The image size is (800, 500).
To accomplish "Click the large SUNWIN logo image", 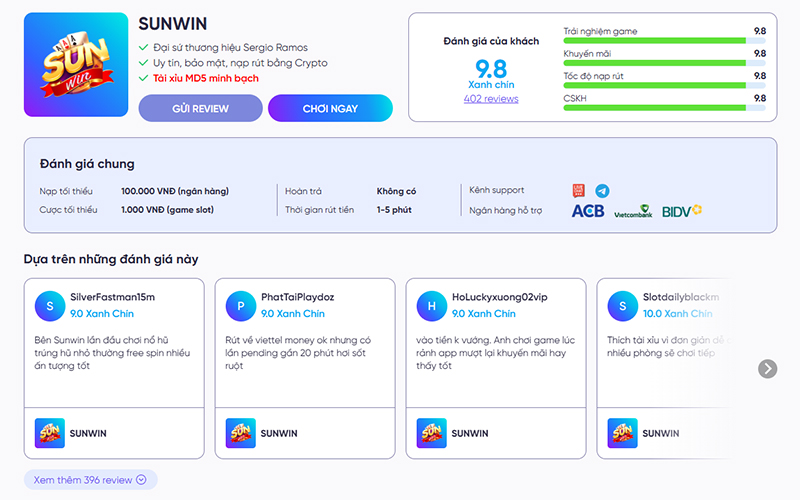I will point(76,65).
